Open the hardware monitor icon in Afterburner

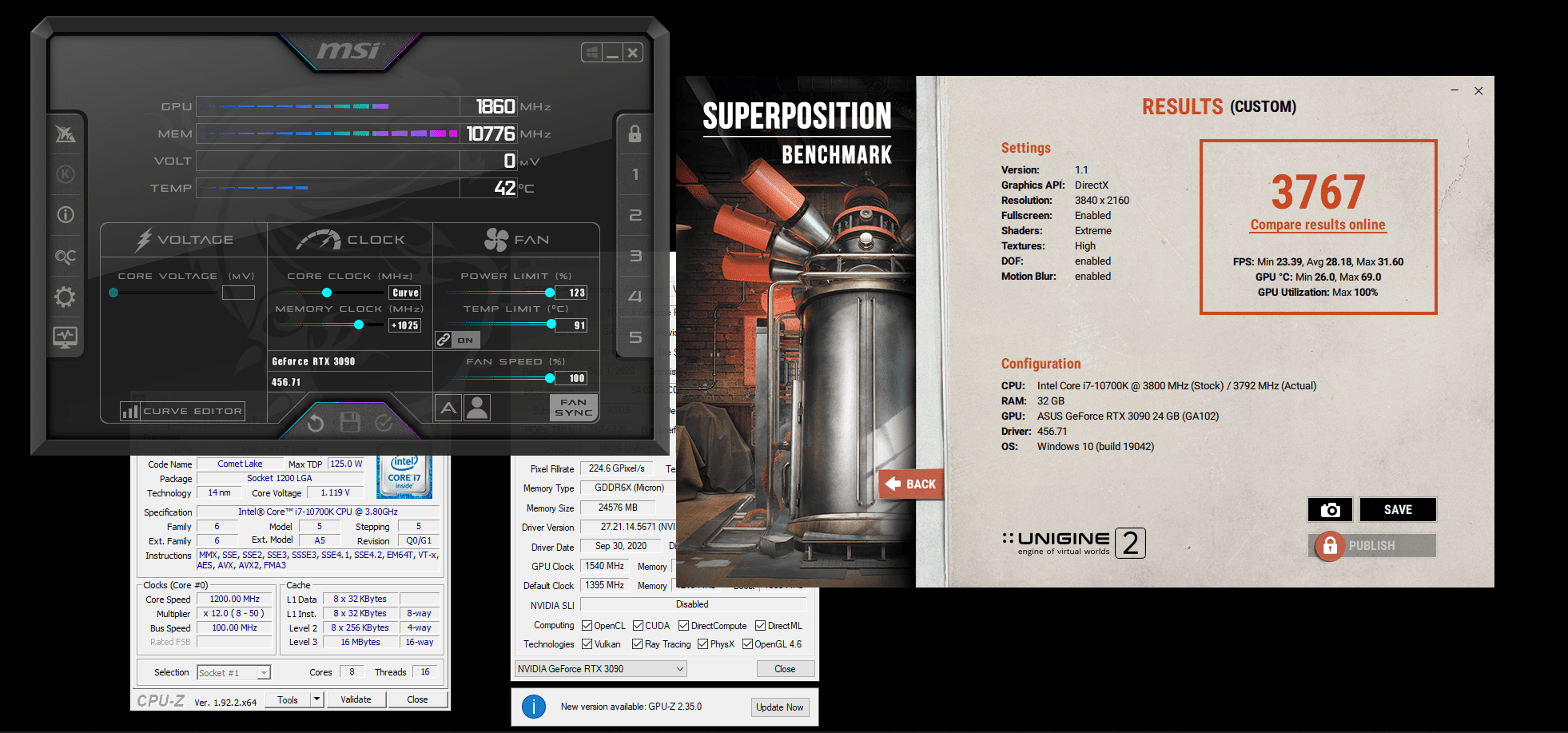pos(66,337)
